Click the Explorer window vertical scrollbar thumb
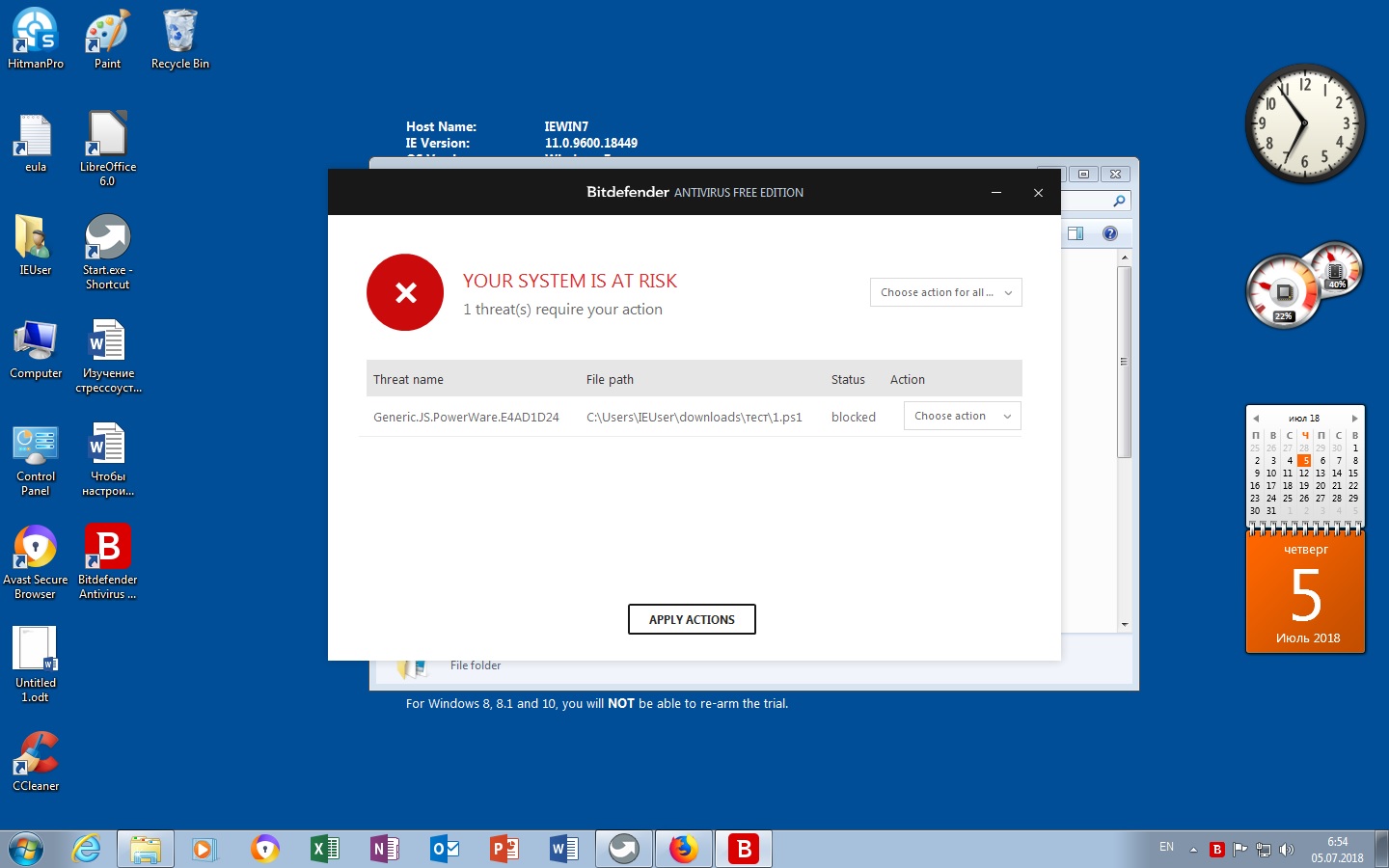Screen dimensions: 1389x868 point(1124,362)
